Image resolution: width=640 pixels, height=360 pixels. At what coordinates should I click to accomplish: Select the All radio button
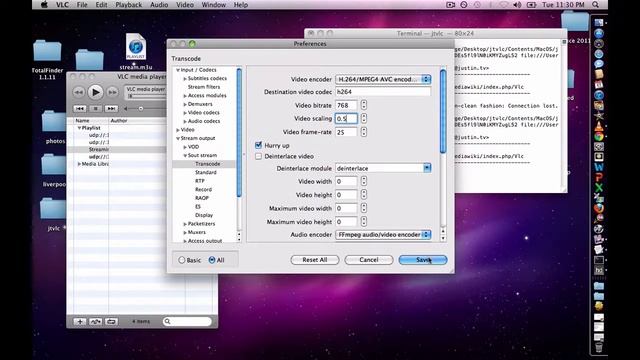pyautogui.click(x=212, y=260)
